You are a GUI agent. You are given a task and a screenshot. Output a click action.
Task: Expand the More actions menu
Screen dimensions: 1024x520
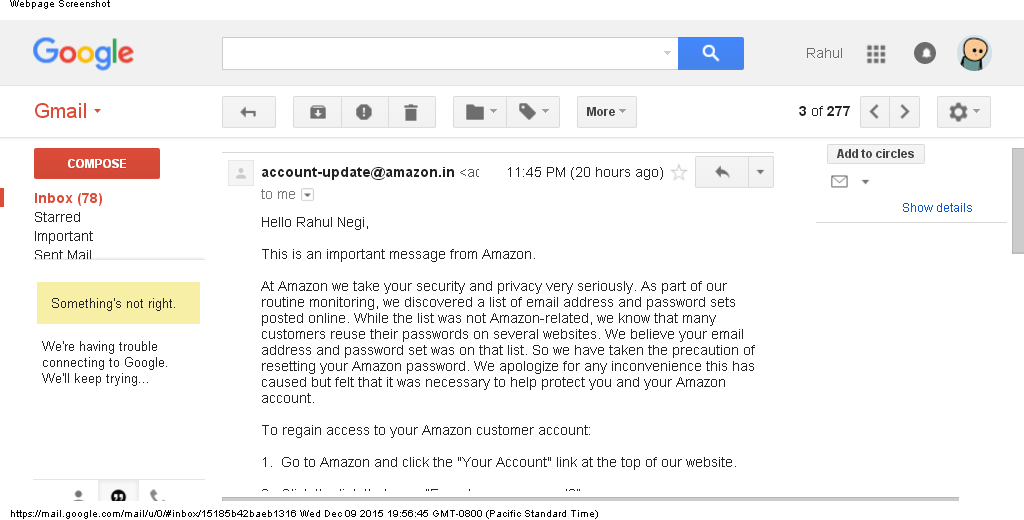coord(607,112)
